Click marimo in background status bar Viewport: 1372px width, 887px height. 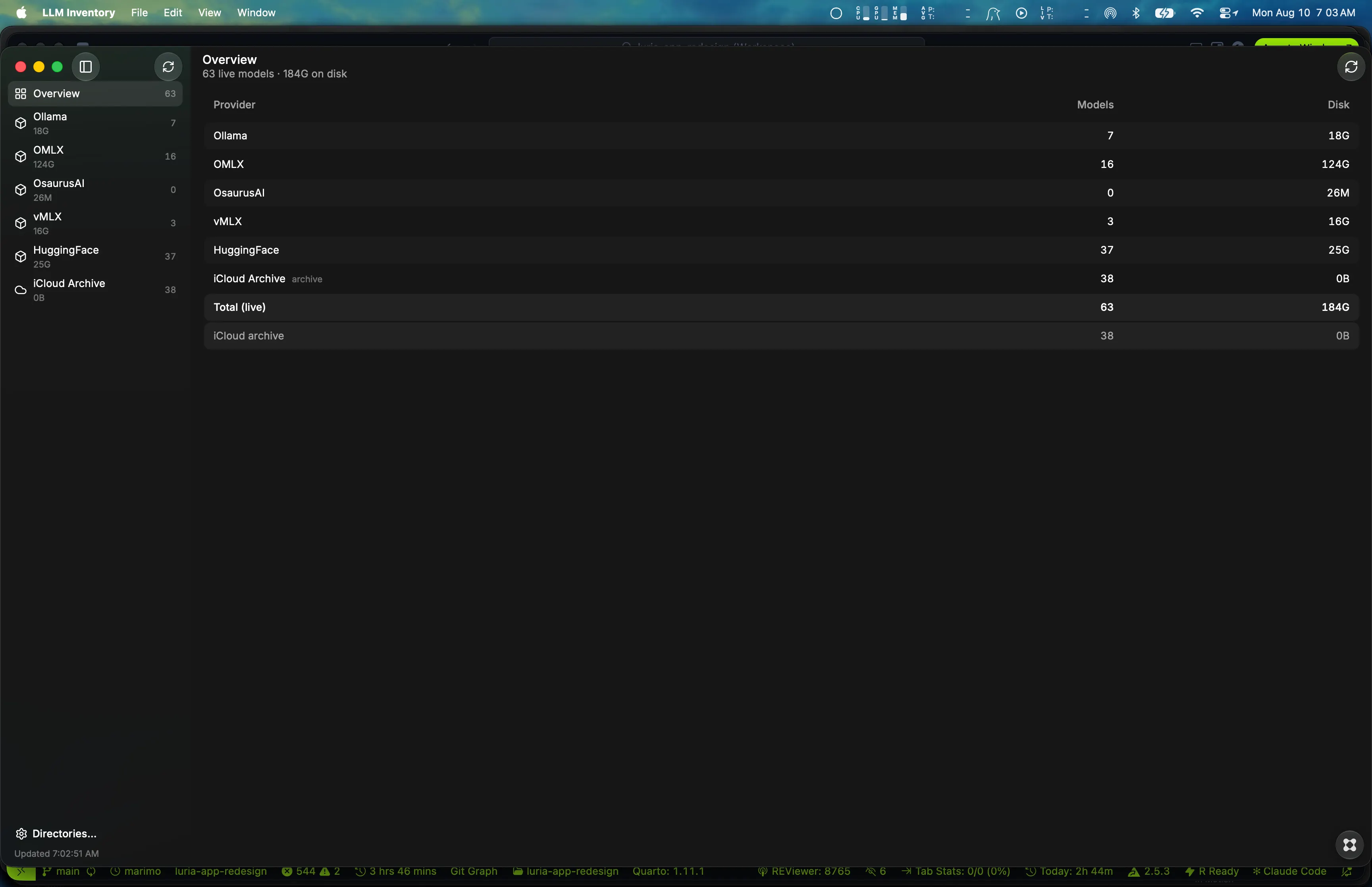tap(136, 872)
